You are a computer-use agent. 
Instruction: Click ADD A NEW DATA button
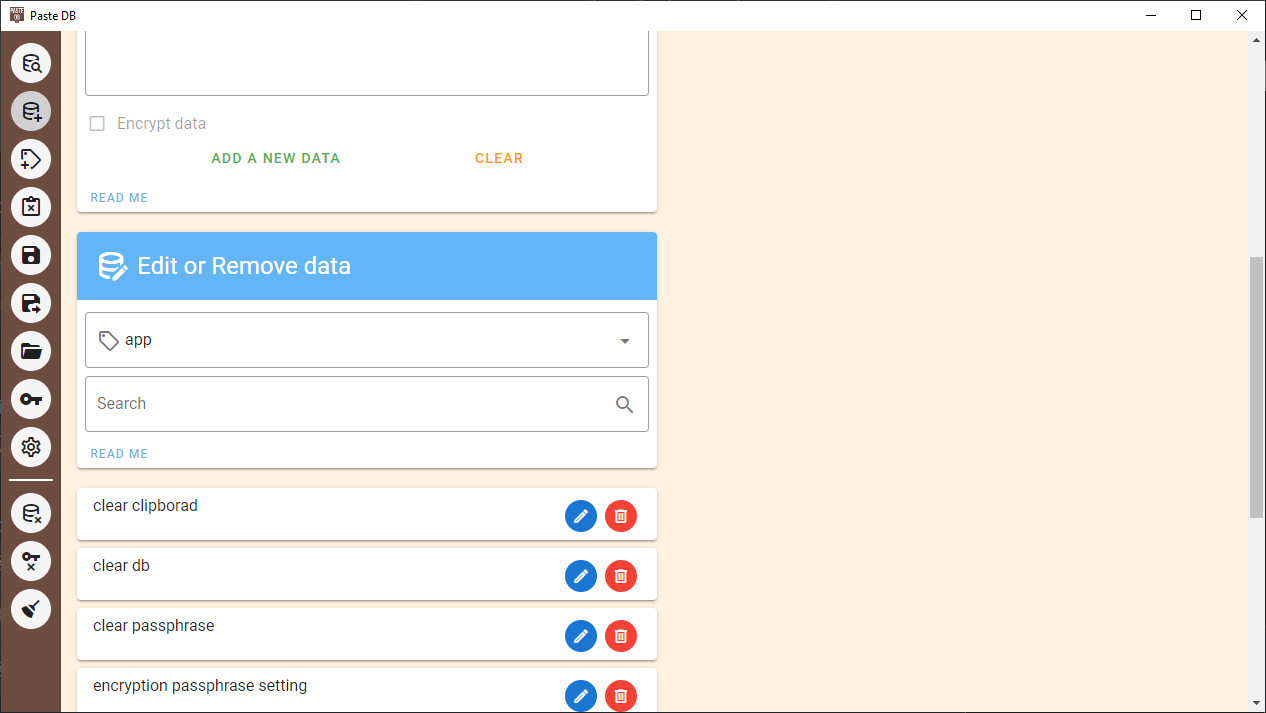coord(275,158)
